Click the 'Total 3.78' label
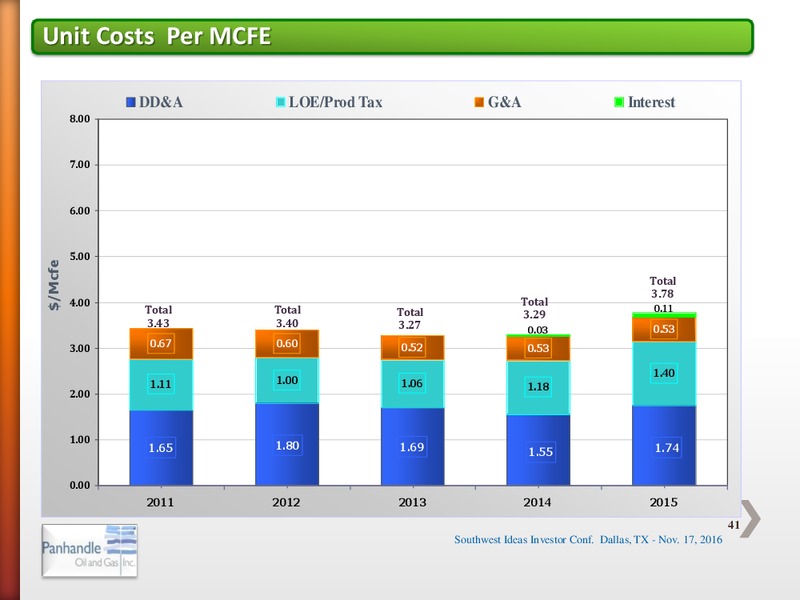The width and height of the screenshot is (800, 600). pos(662,287)
